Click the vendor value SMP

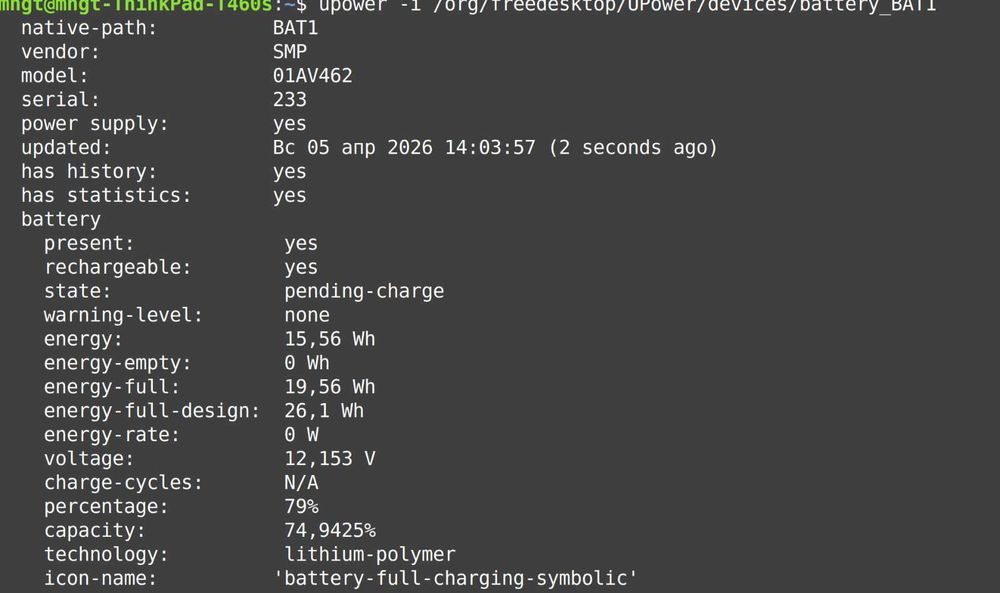(x=290, y=52)
